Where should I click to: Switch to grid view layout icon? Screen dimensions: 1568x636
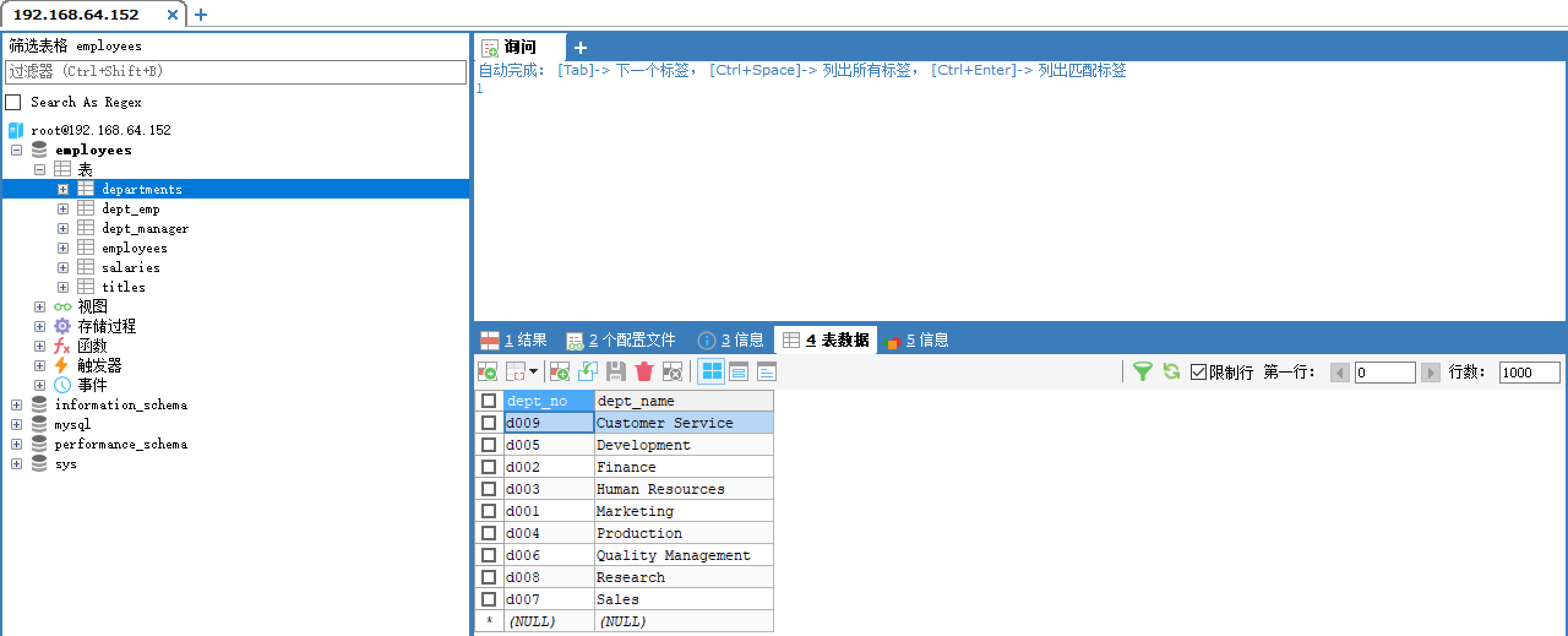(x=711, y=371)
